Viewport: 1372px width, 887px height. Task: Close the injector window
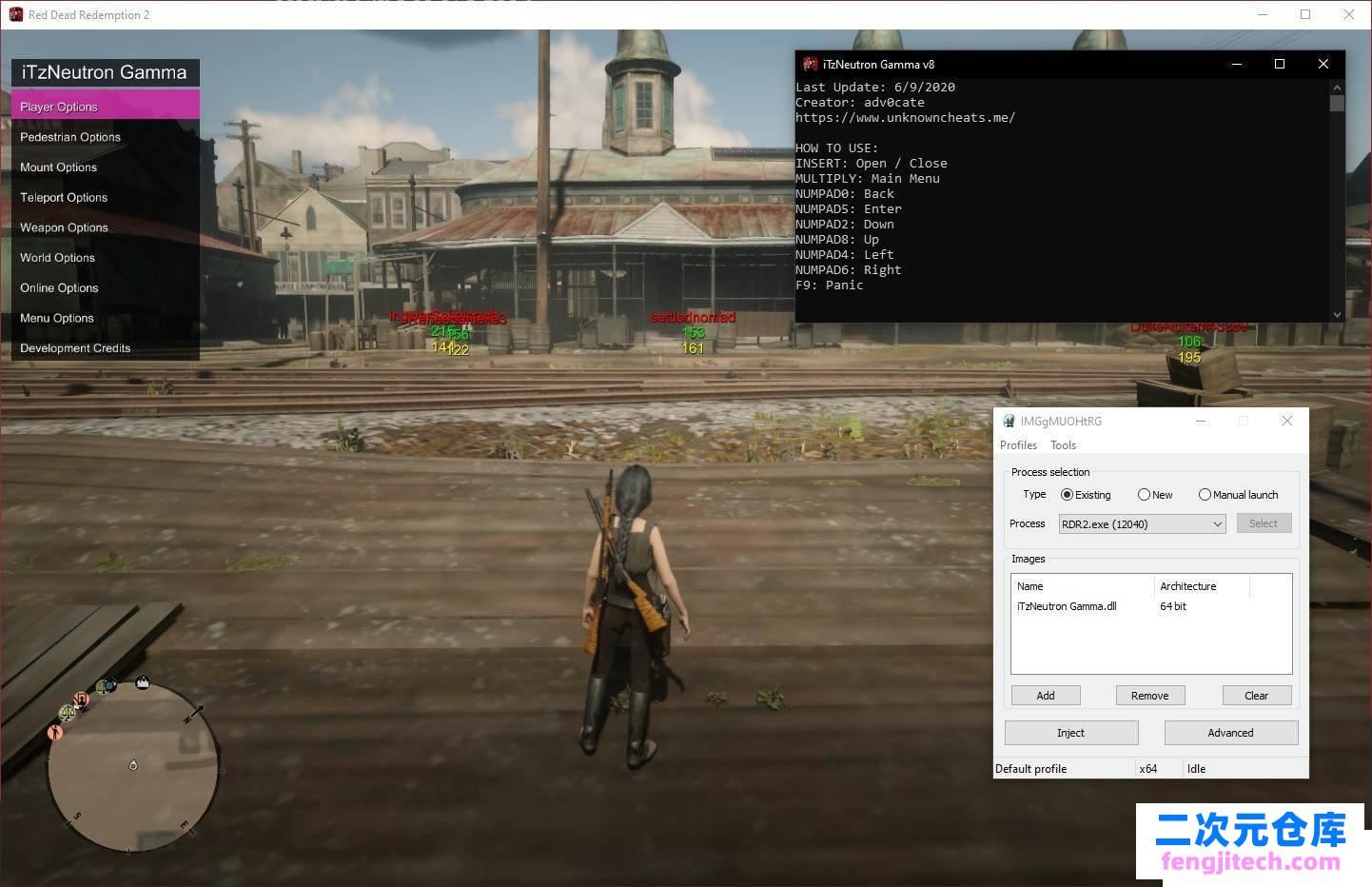pyautogui.click(x=1287, y=421)
